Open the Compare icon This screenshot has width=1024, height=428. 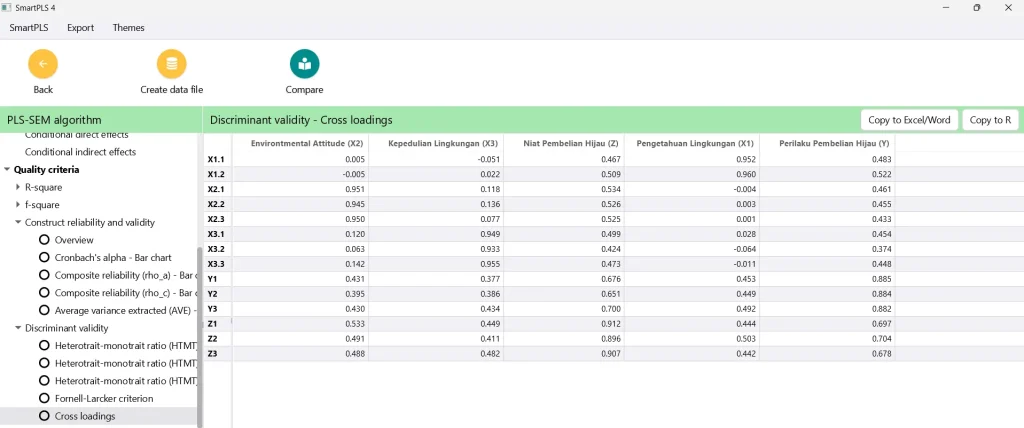click(x=304, y=64)
